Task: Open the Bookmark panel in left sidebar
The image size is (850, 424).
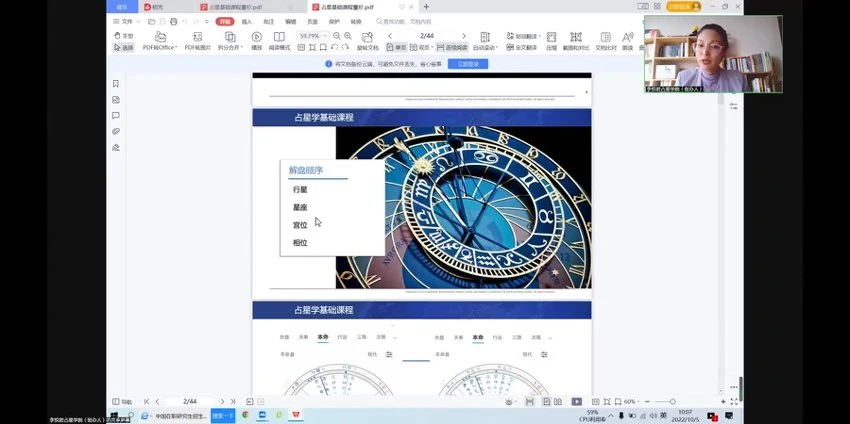Action: pyautogui.click(x=115, y=83)
